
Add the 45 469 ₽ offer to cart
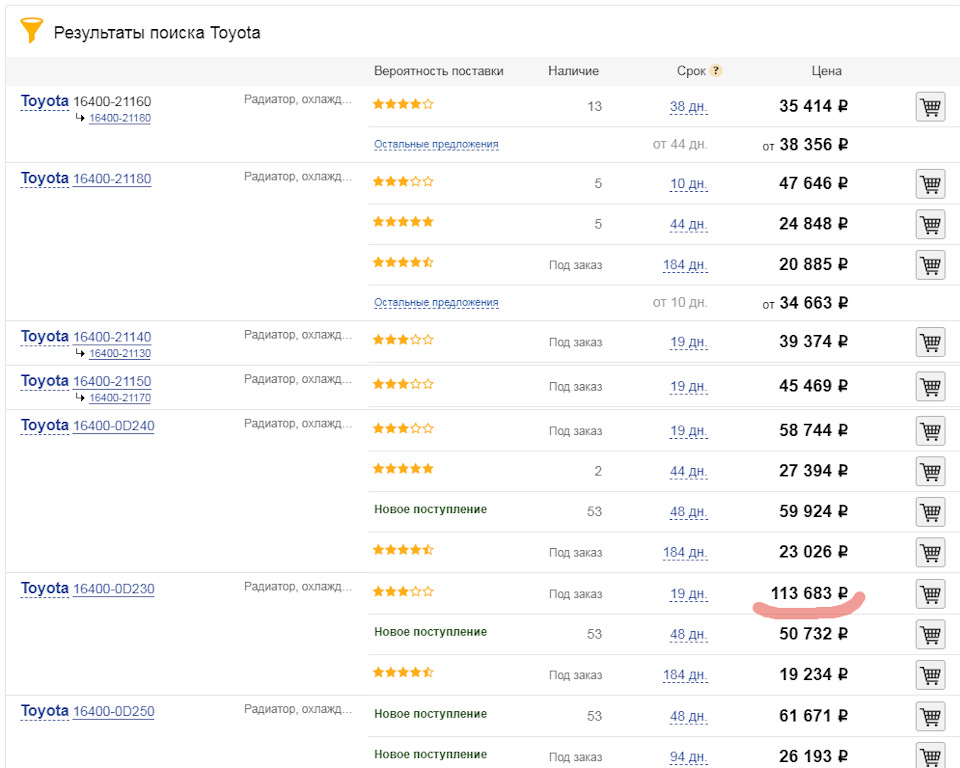click(930, 386)
